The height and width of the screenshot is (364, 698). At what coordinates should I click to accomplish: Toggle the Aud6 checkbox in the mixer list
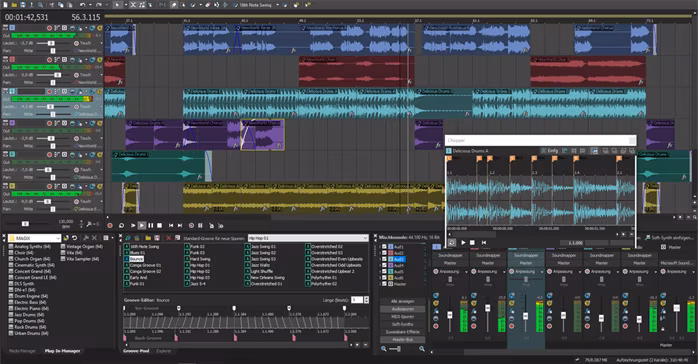click(x=384, y=278)
